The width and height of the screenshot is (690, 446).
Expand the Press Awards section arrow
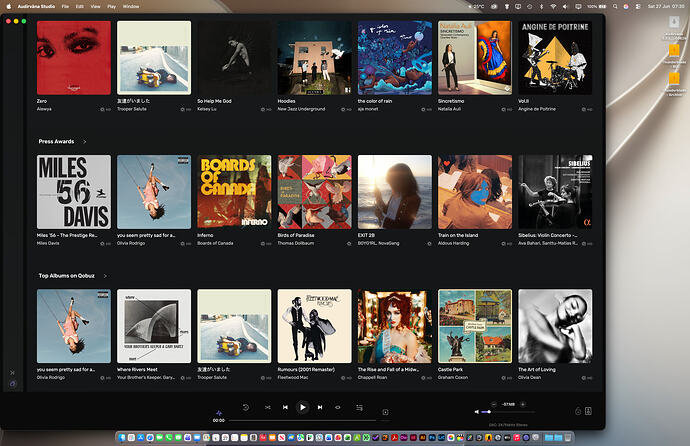(84, 142)
